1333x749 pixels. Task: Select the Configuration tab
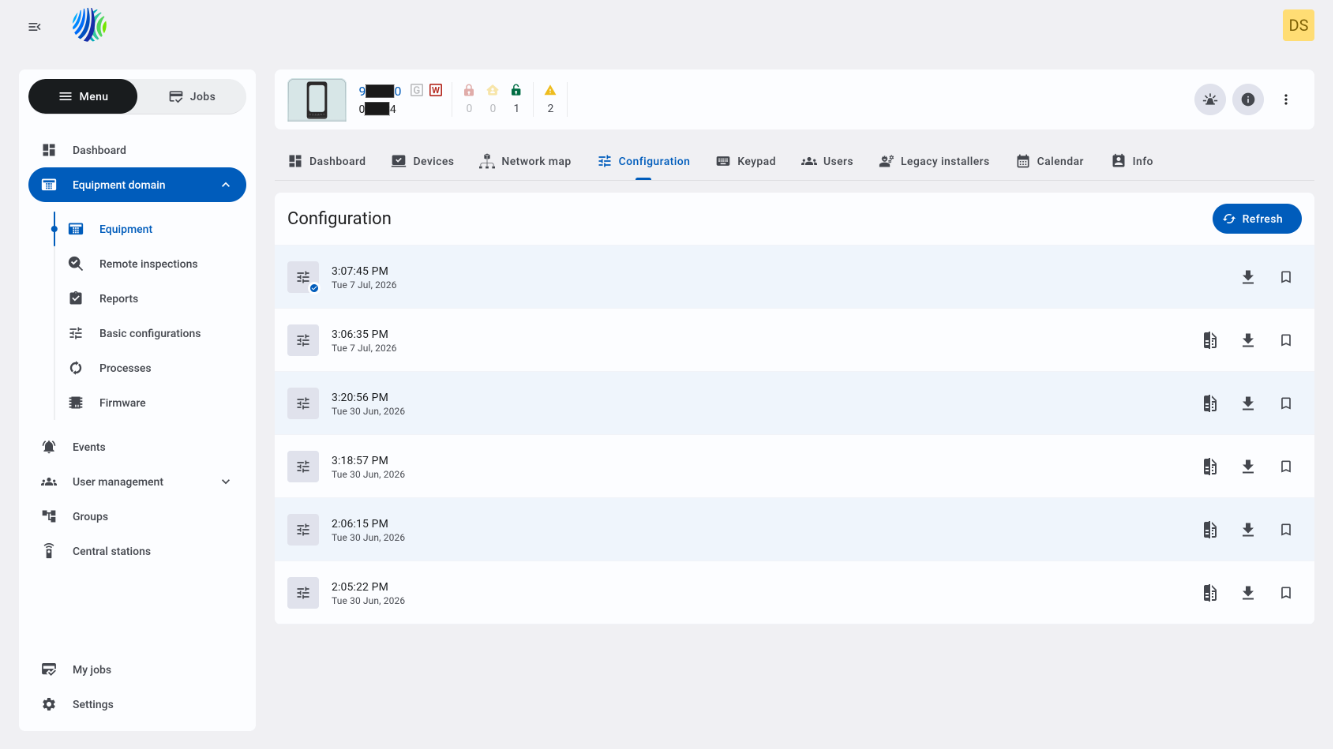[644, 161]
